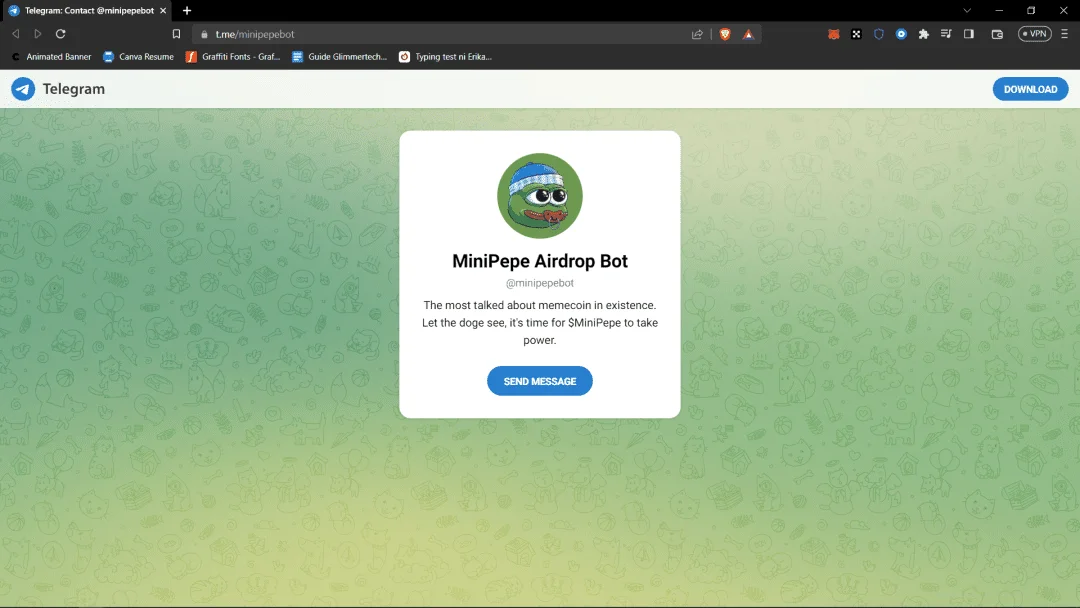Open Canva Resume bookmark
The height and width of the screenshot is (608, 1080).
click(138, 56)
